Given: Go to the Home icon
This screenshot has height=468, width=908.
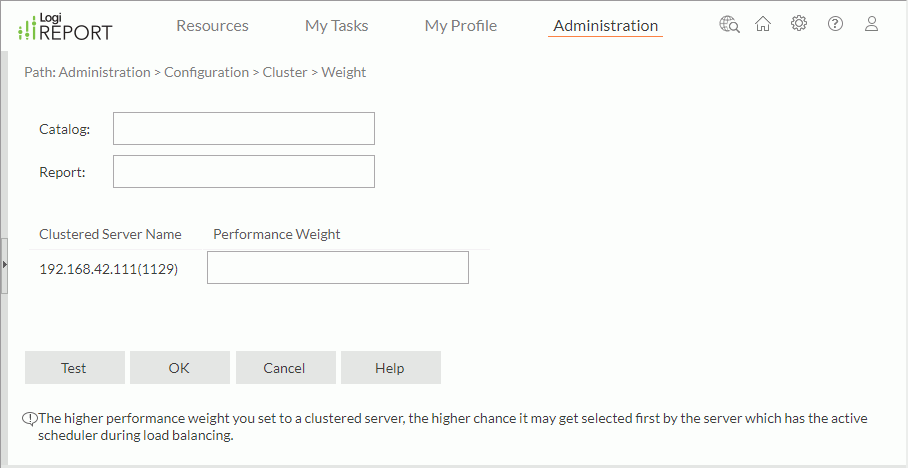Looking at the screenshot, I should 763,25.
